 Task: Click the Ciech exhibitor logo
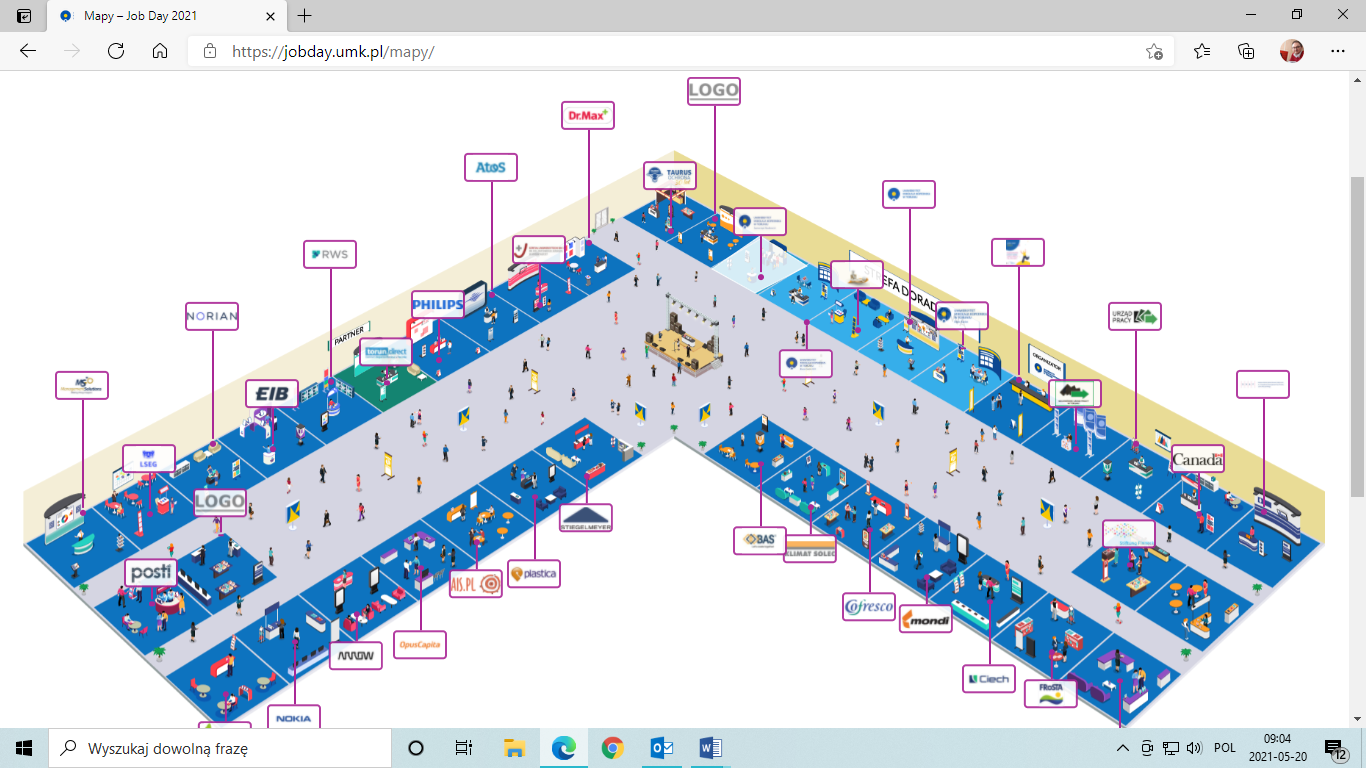[x=989, y=679]
